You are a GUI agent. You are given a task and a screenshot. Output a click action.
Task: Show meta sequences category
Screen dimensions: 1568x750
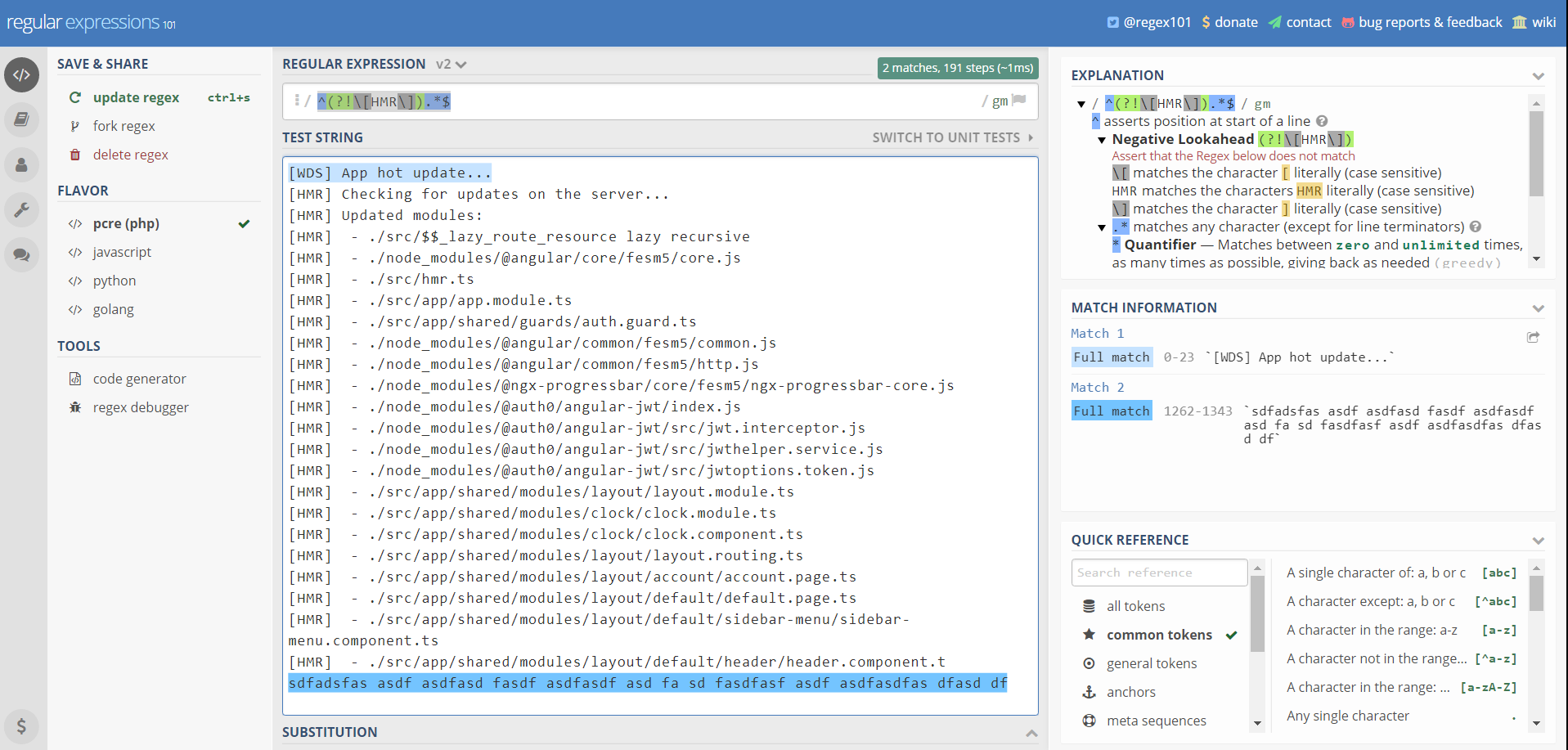1157,721
